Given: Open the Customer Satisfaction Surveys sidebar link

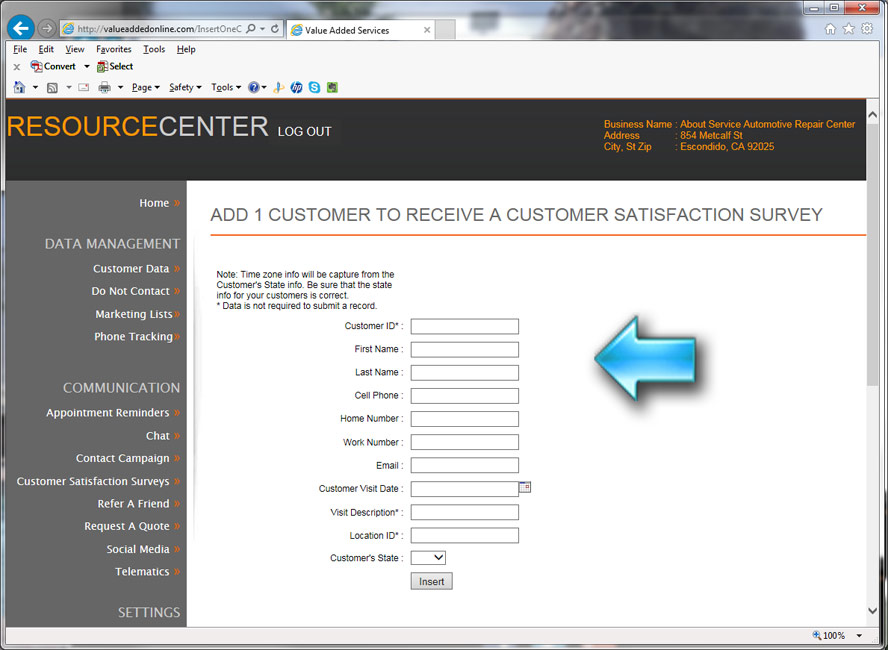Looking at the screenshot, I should pyautogui.click(x=93, y=481).
